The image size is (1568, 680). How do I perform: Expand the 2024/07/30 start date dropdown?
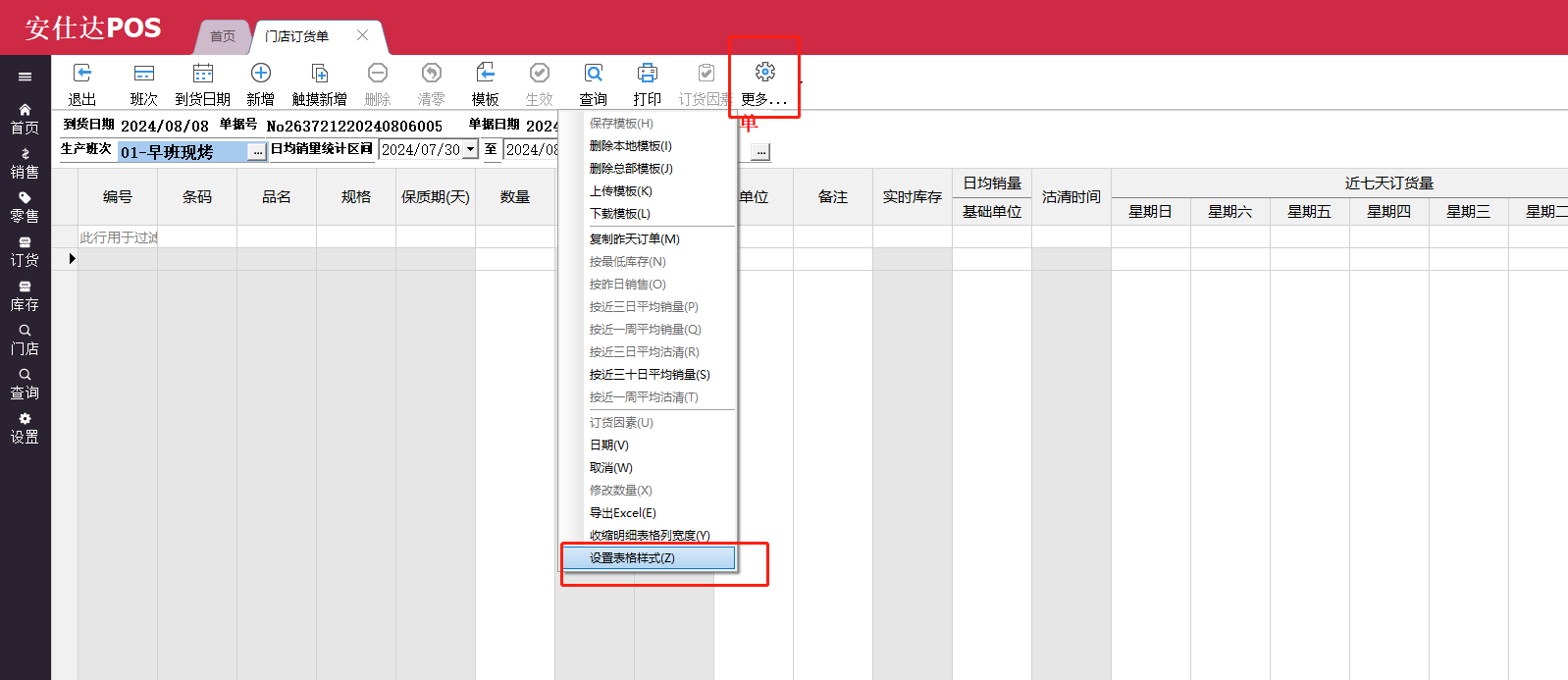(x=470, y=149)
